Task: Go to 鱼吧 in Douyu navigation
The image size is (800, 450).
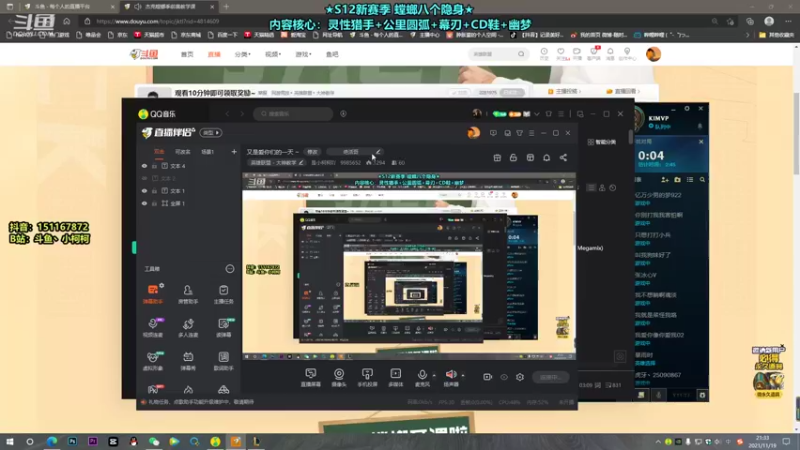Action: pos(332,54)
